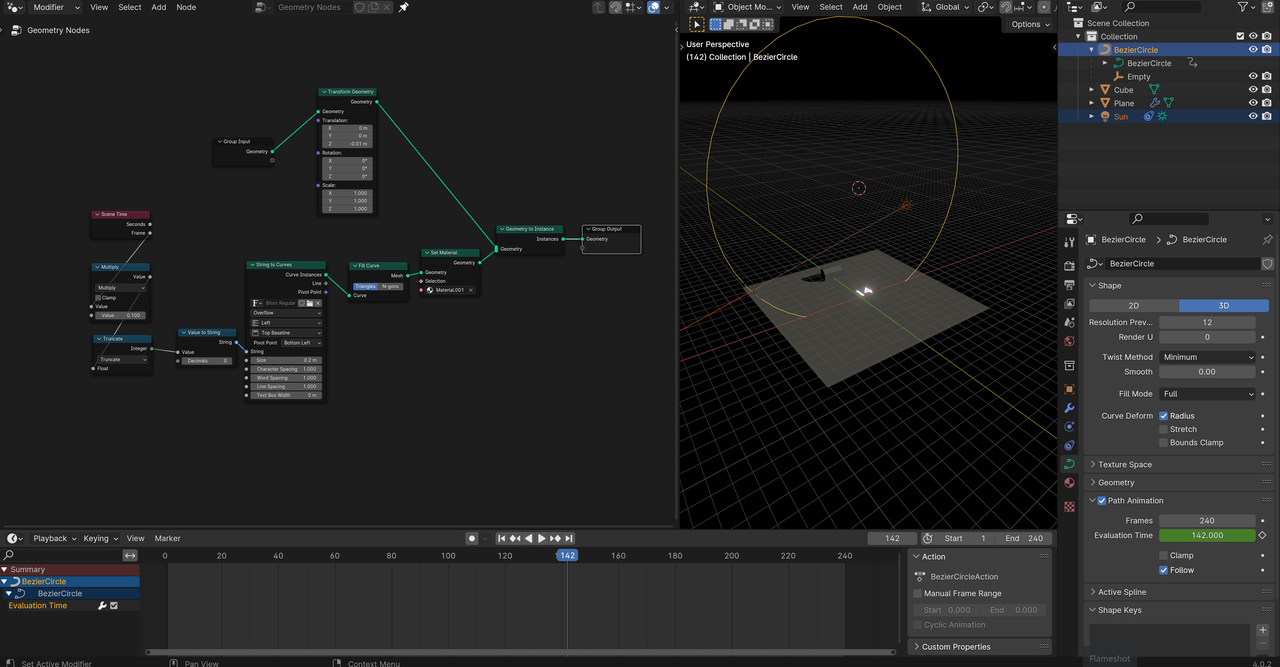The height and width of the screenshot is (667, 1280).
Task: Disable the Follow checkbox in Path Animation
Action: pos(1163,570)
